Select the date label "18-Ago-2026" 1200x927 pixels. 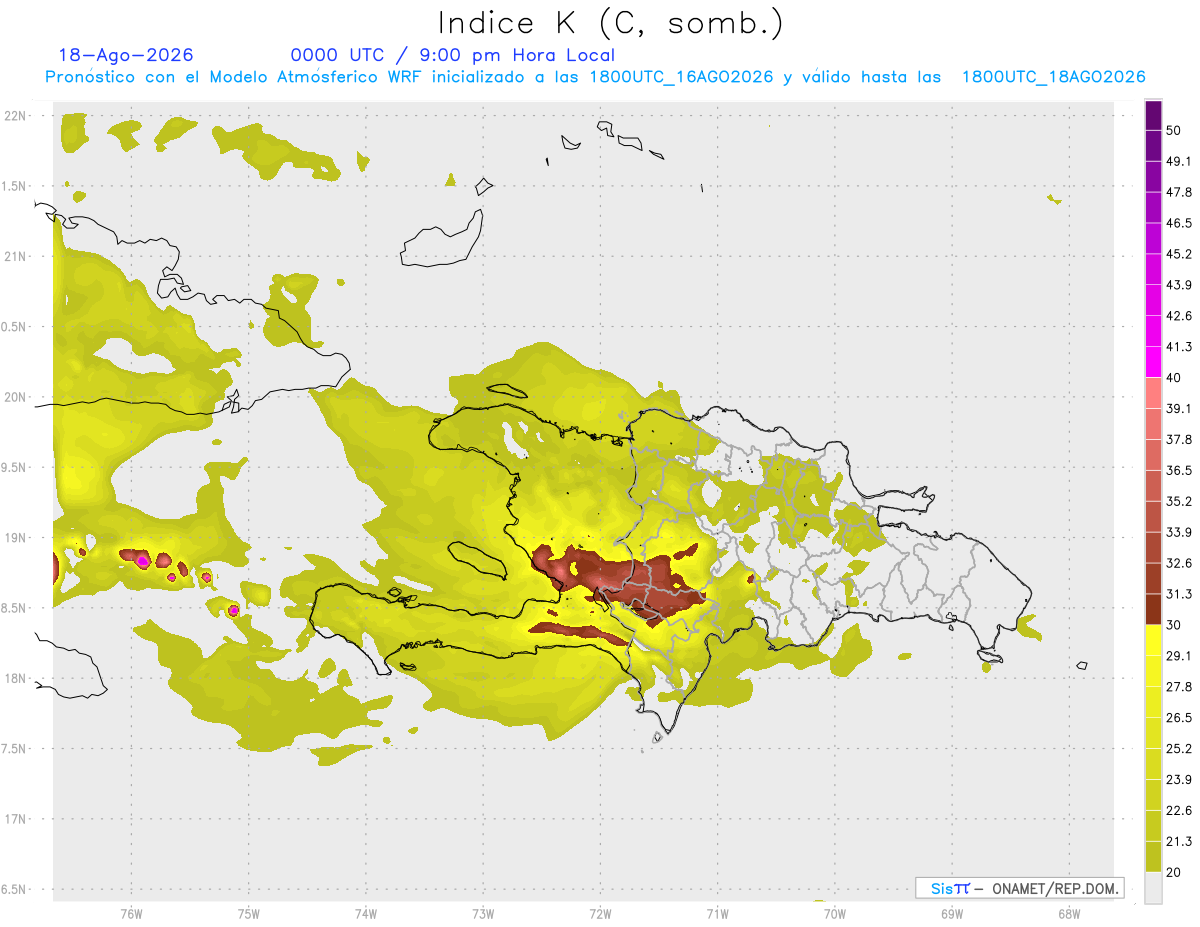(126, 55)
